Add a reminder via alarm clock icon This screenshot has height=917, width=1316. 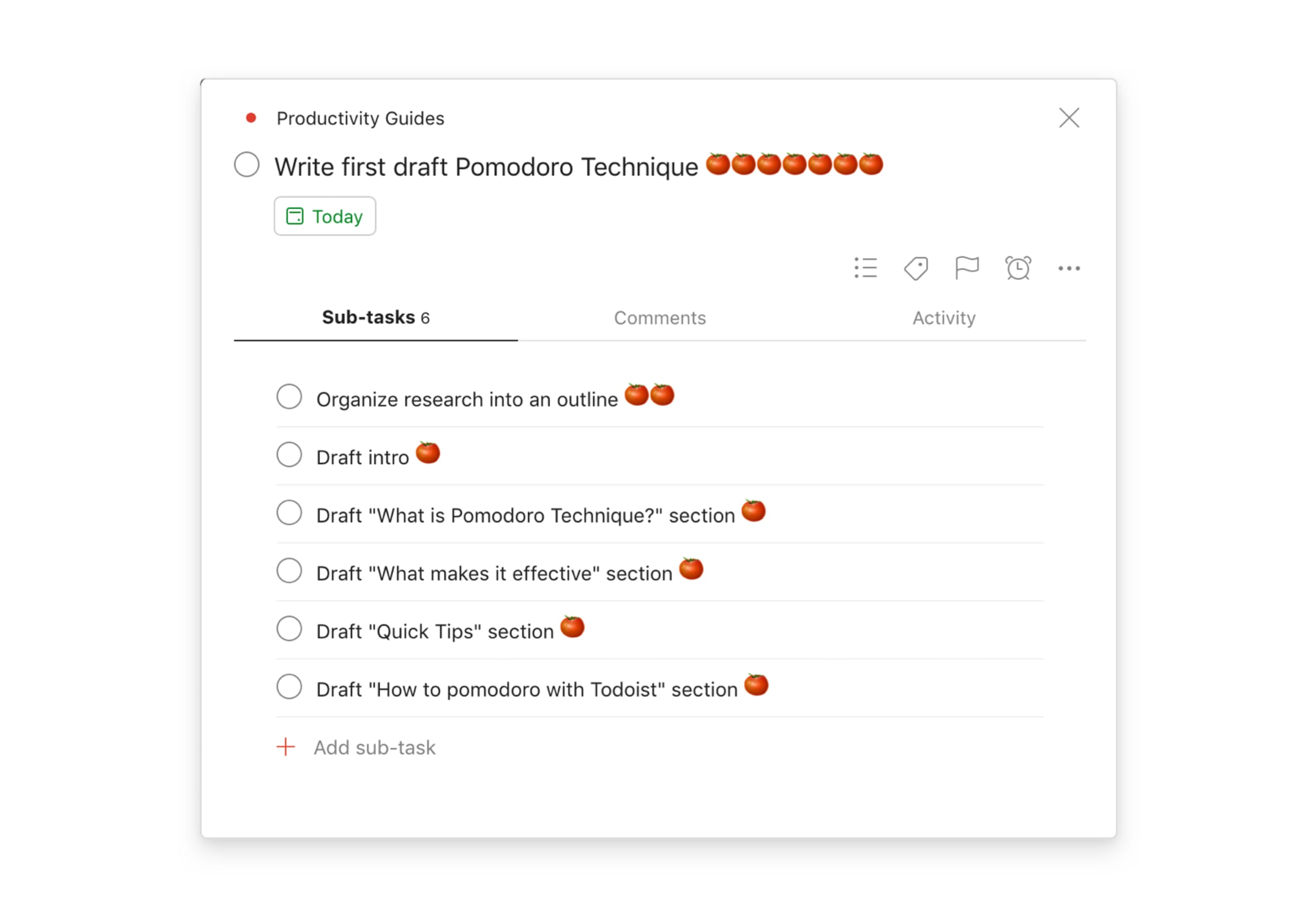click(1018, 268)
